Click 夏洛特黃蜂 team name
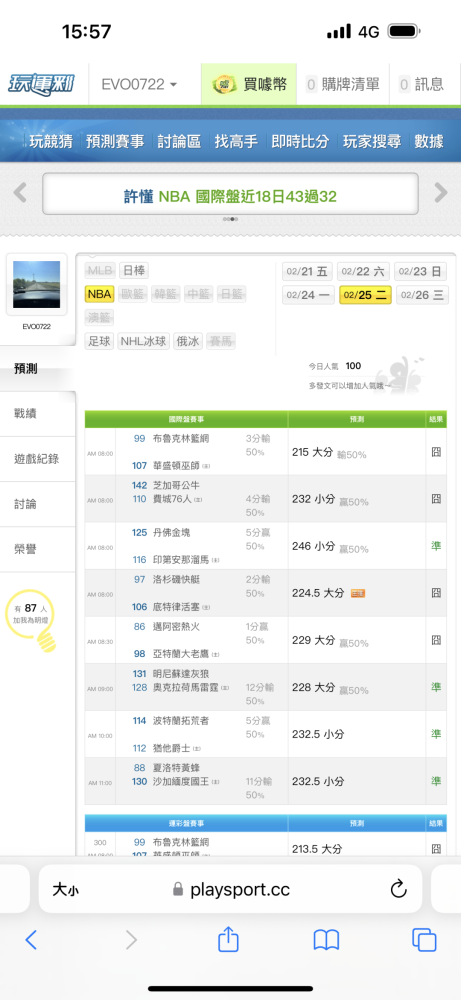Image resolution: width=461 pixels, height=1000 pixels. (x=177, y=768)
